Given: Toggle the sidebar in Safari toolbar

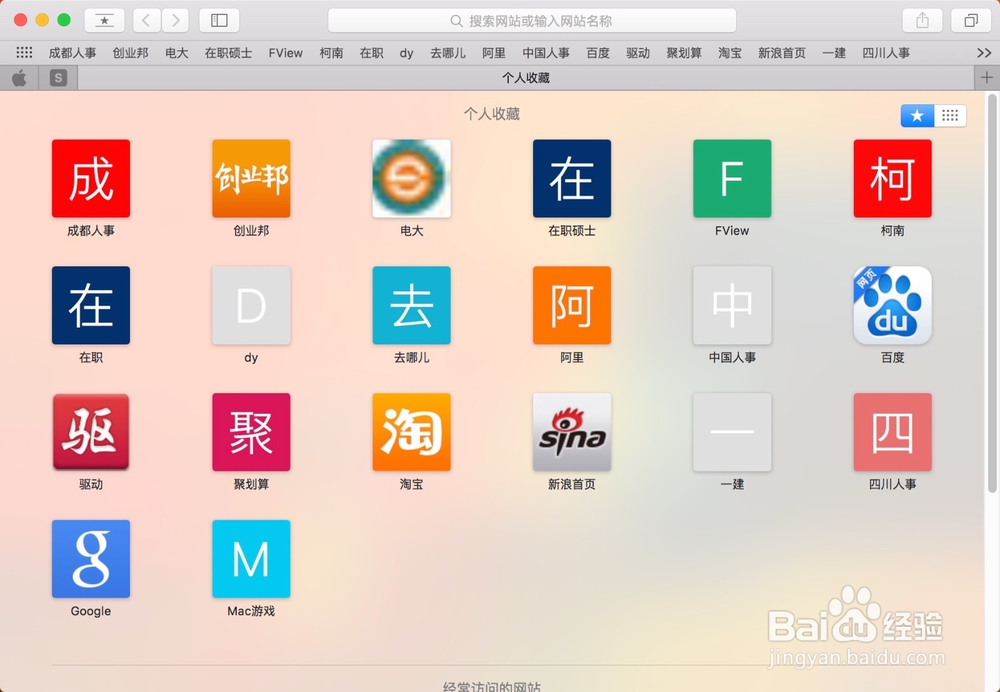Looking at the screenshot, I should point(219,19).
